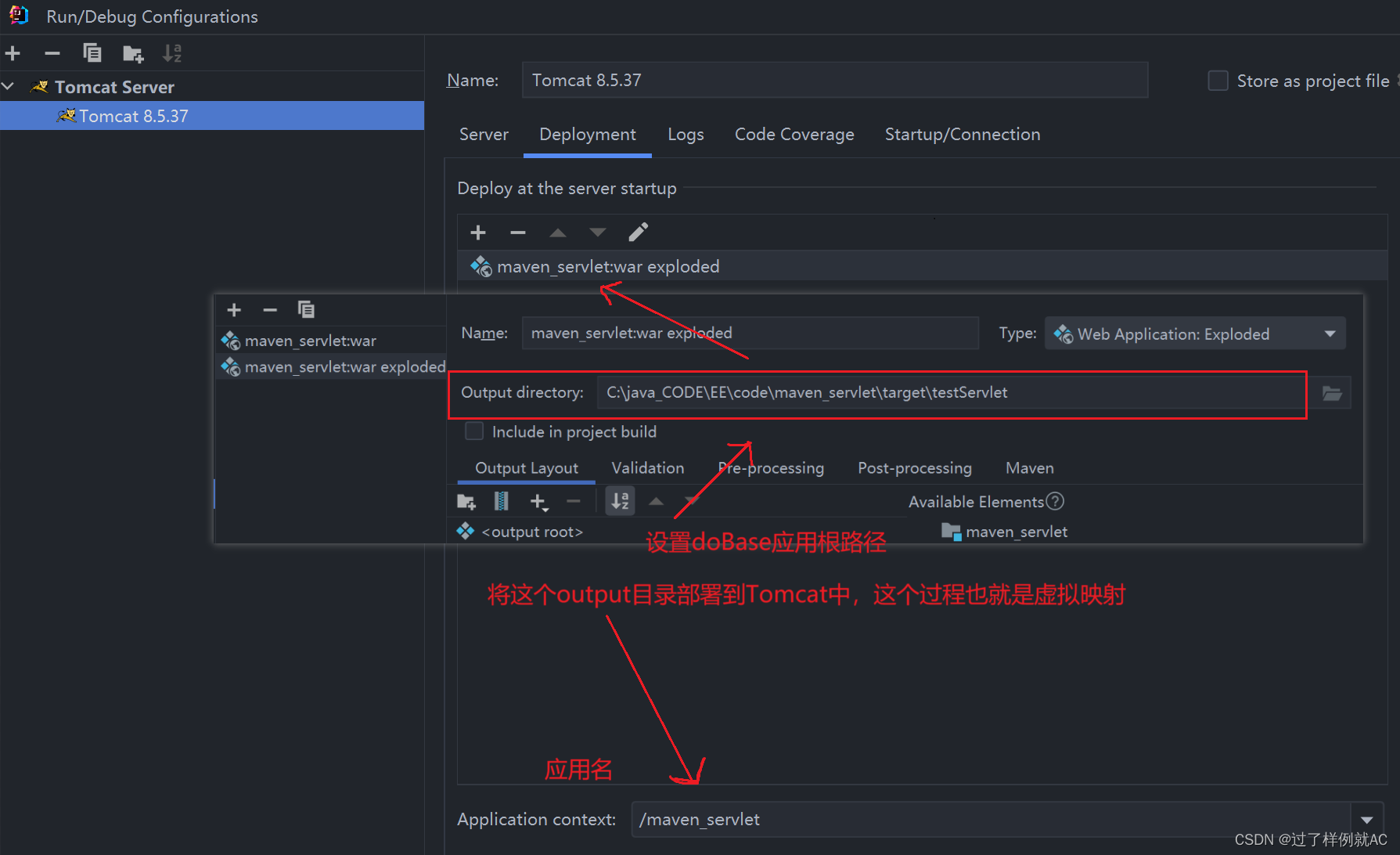Open the Startup/Connection tab

[x=962, y=134]
